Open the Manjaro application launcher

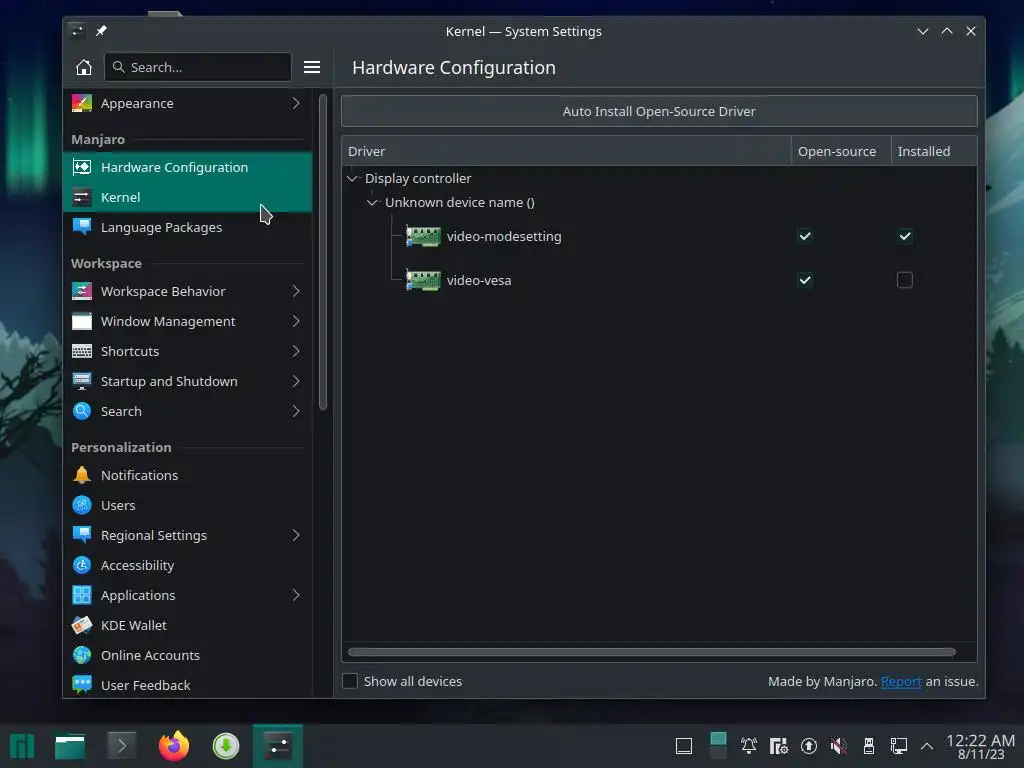tap(22, 746)
